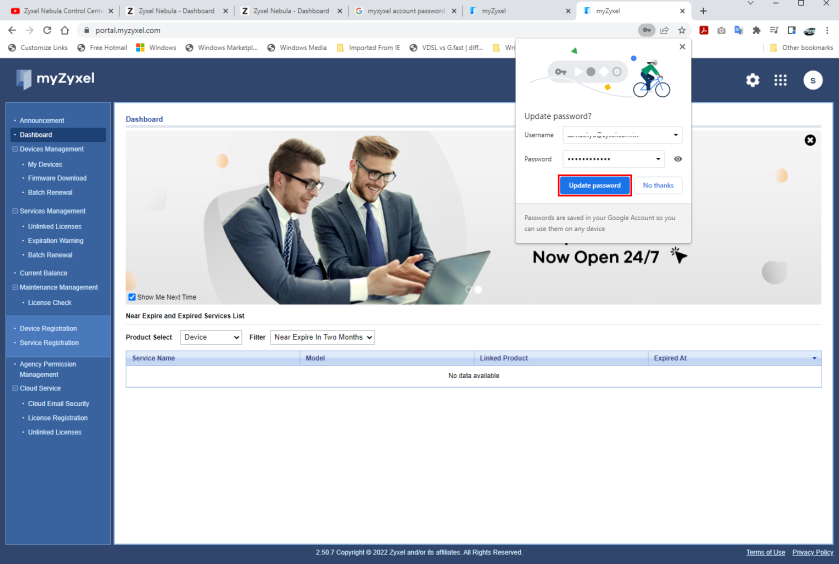The height and width of the screenshot is (564, 839).
Task: Click the key icon in address bar
Action: click(x=647, y=30)
